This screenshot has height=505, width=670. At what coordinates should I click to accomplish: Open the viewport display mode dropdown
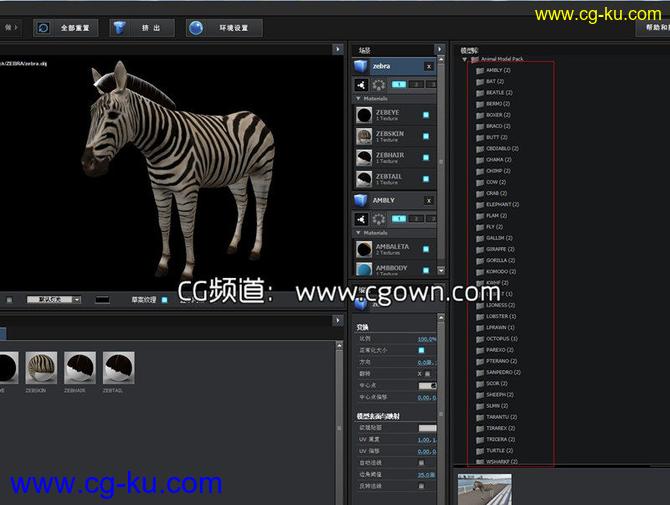pos(54,300)
